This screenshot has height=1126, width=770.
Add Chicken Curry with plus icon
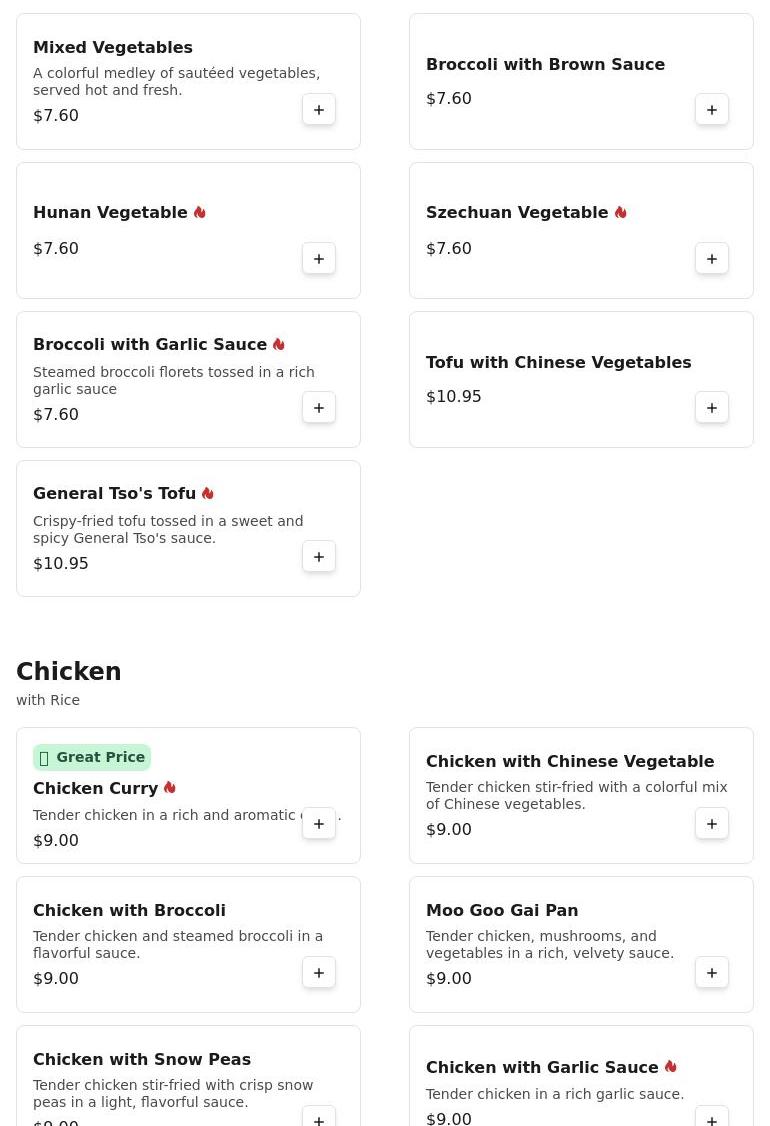(319, 824)
